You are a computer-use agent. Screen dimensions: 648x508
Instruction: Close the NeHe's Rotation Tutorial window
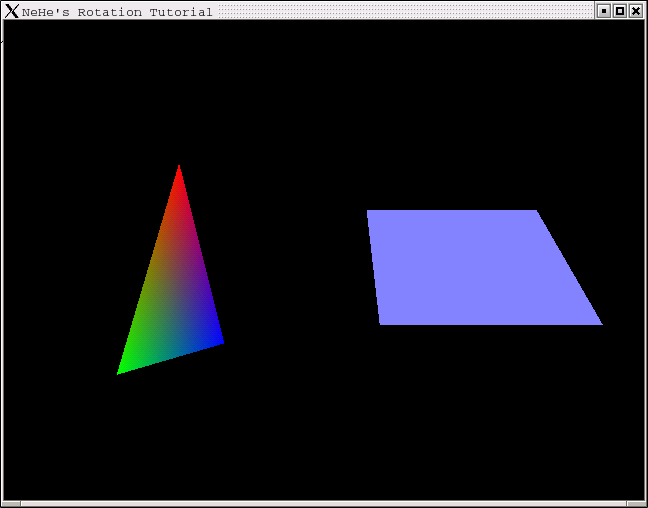636,11
